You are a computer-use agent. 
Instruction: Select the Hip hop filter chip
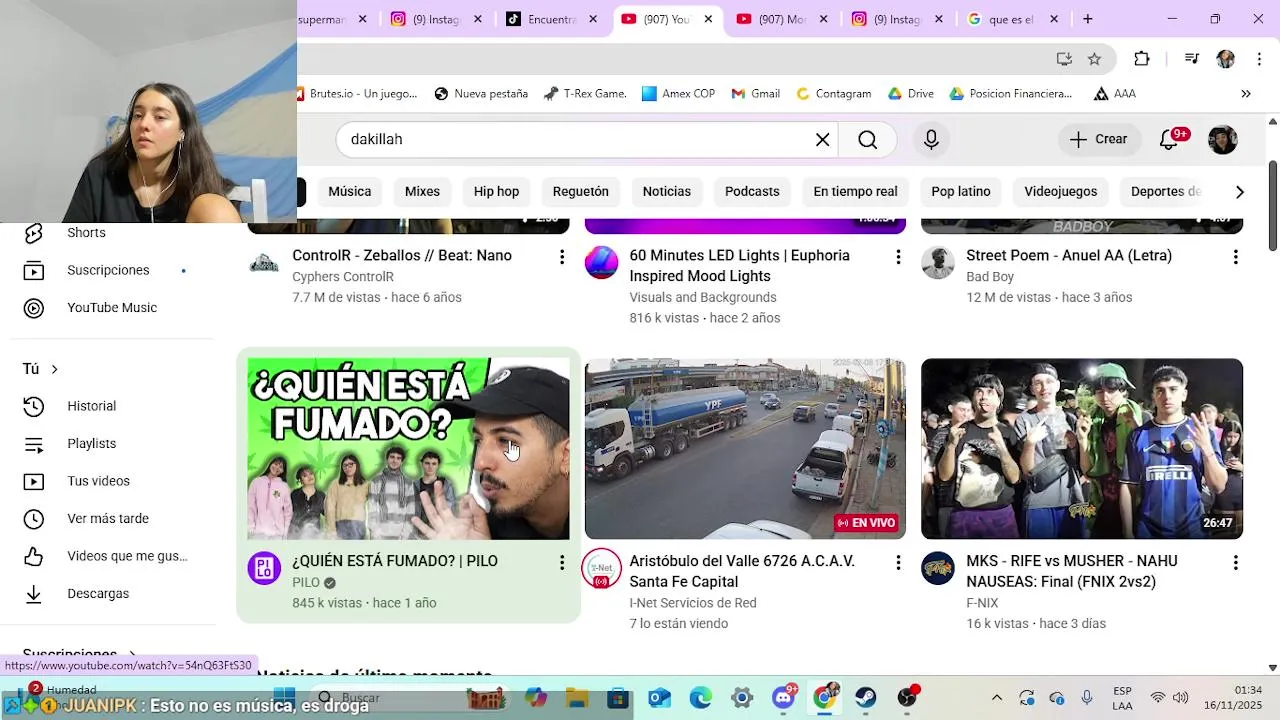[496, 191]
